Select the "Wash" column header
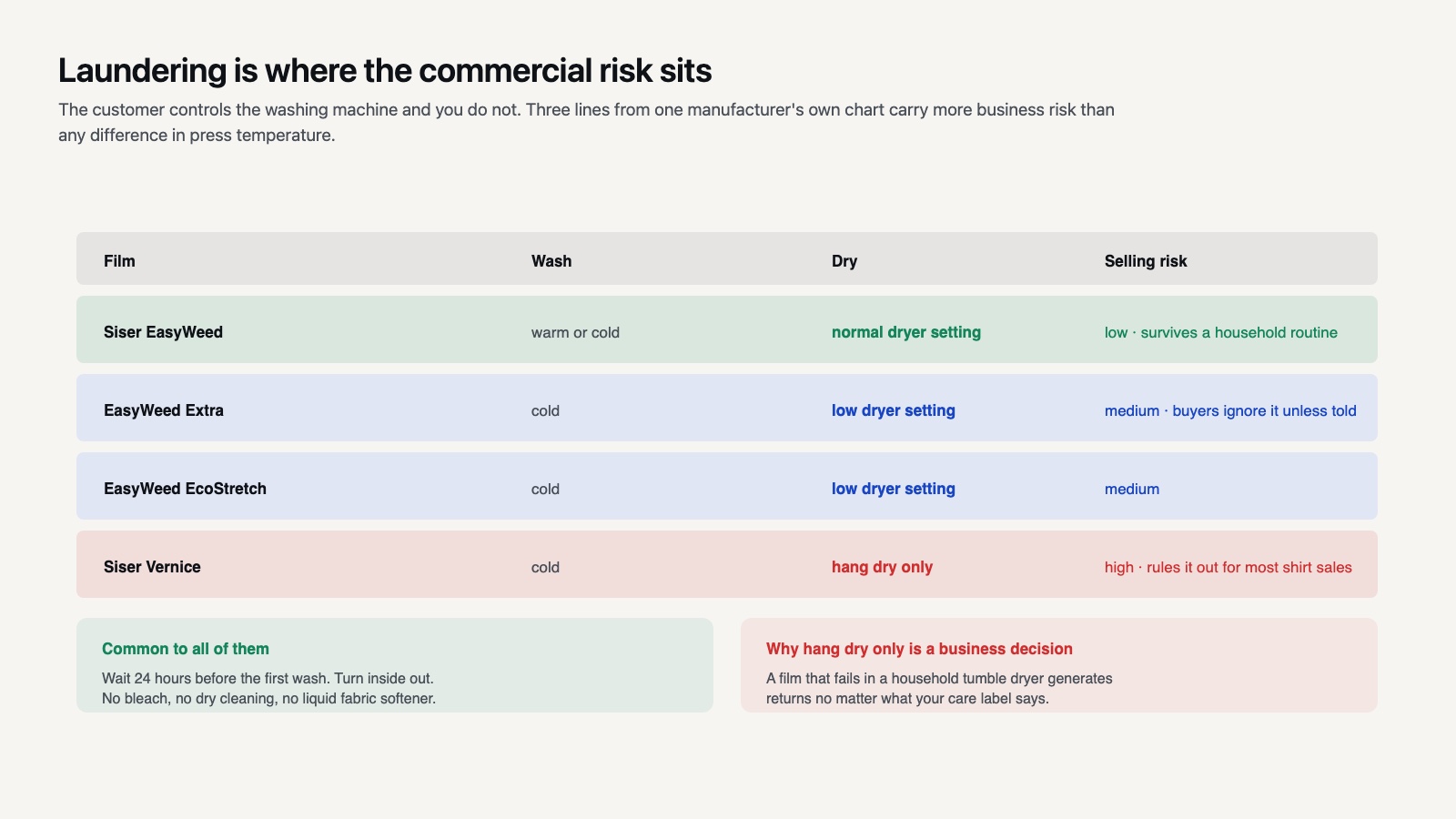The image size is (1456, 819). (x=551, y=261)
